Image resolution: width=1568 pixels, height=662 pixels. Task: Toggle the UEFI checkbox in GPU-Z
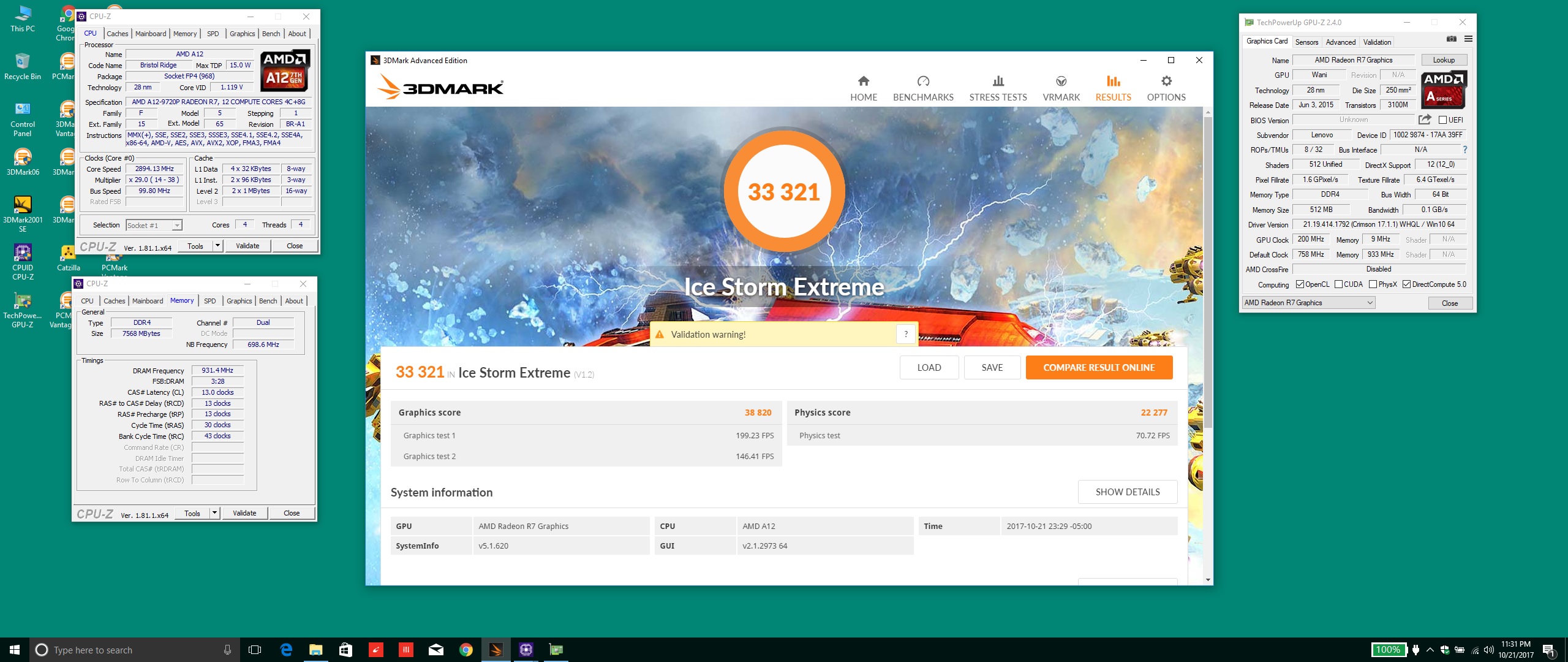tap(1442, 120)
